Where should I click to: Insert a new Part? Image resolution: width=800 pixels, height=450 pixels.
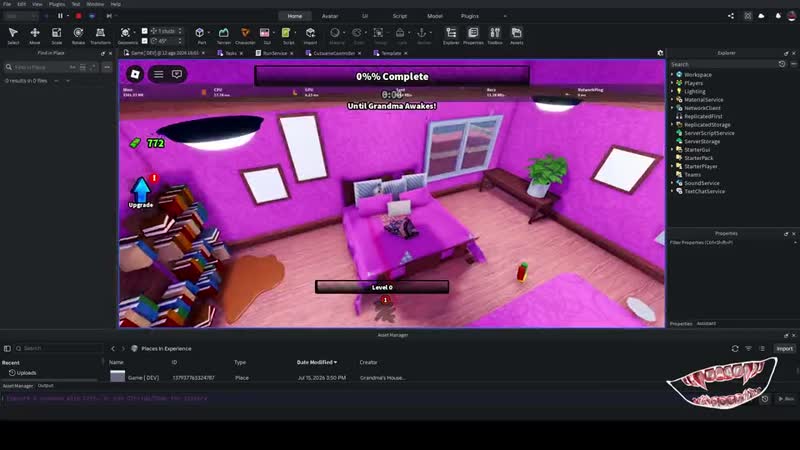pos(199,34)
